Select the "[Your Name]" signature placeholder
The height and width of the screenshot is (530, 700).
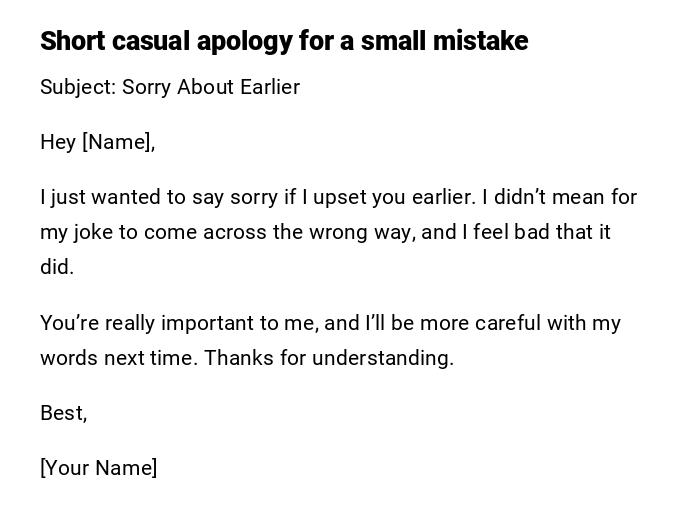tap(98, 468)
